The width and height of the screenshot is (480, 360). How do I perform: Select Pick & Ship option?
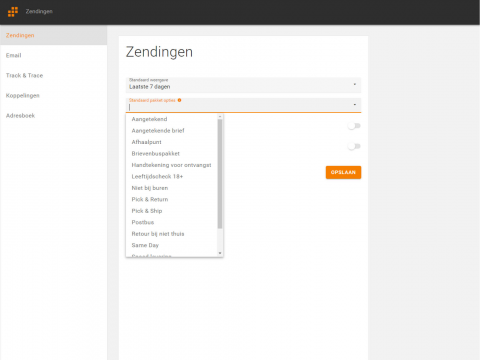[x=171, y=211]
